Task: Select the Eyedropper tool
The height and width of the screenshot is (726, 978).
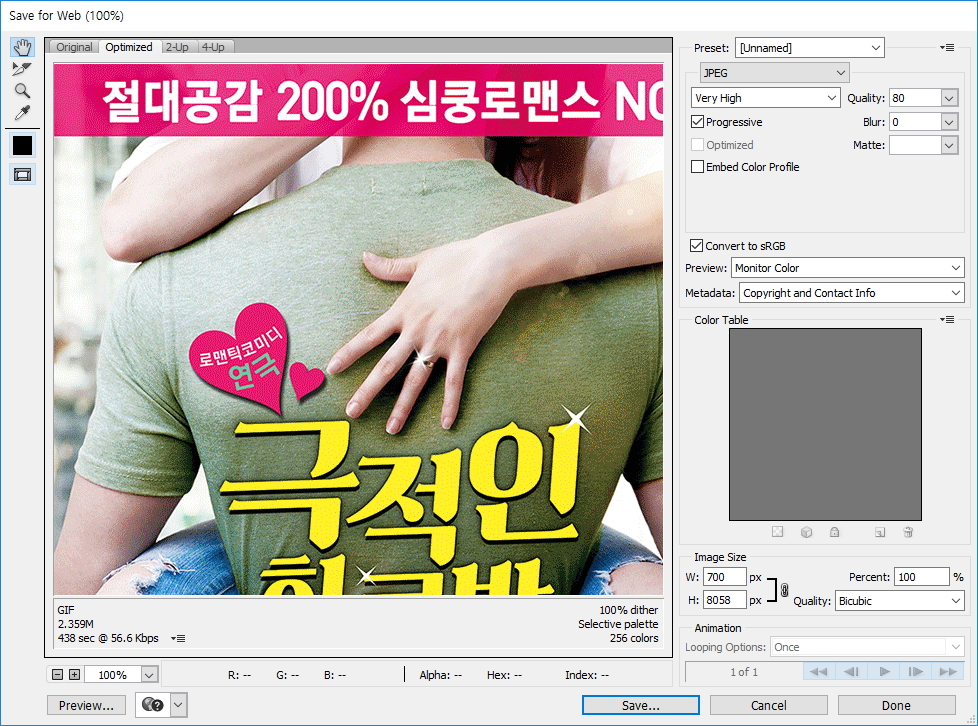Action: [x=22, y=113]
